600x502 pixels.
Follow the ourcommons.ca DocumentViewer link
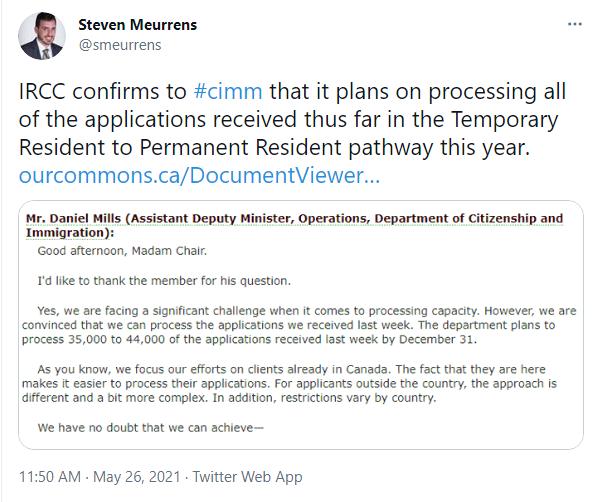[x=198, y=176]
